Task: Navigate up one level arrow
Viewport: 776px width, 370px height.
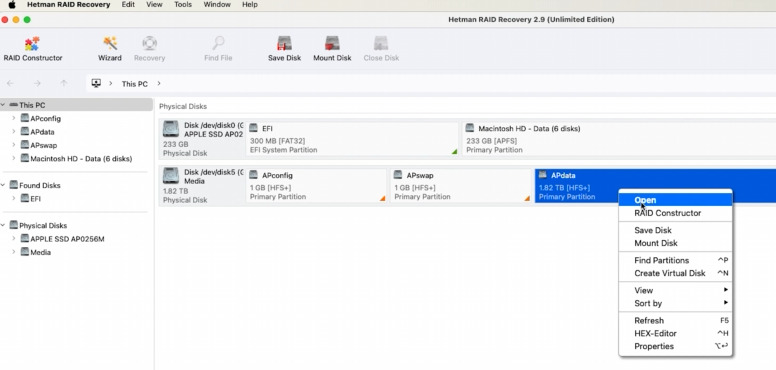Action: point(63,84)
